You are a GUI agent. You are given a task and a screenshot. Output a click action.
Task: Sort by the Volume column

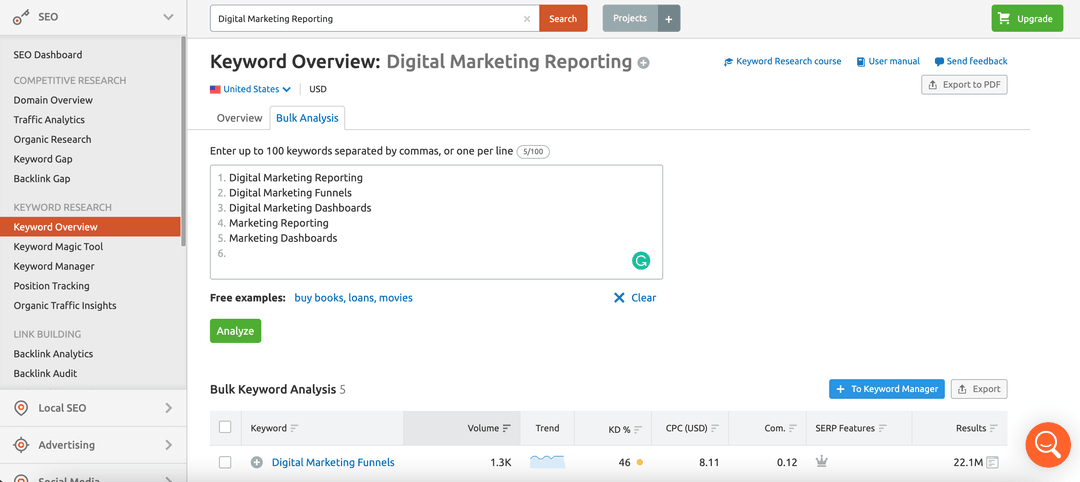pos(489,428)
